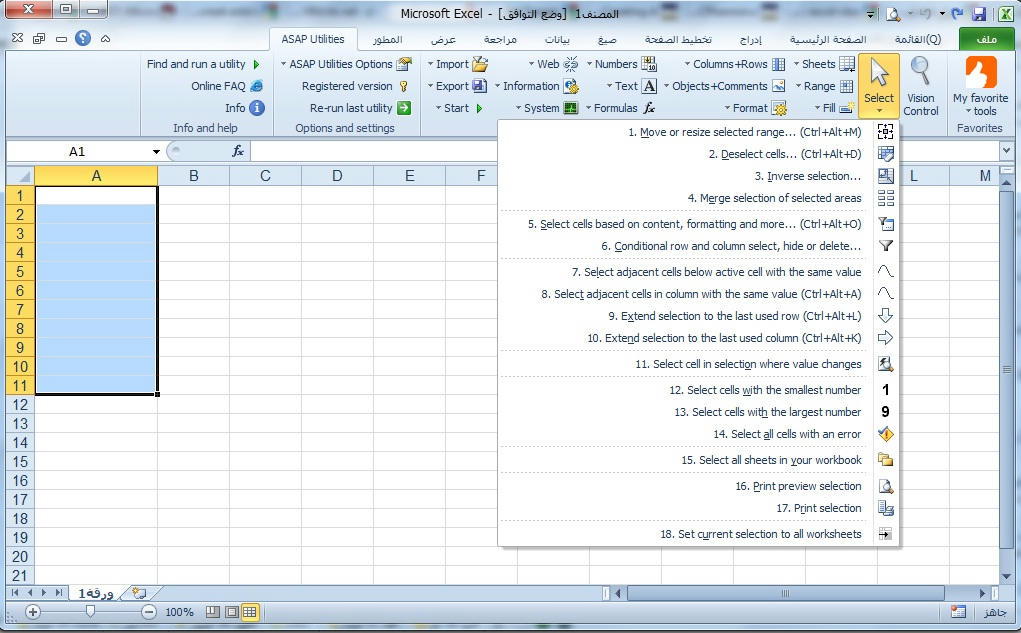Choose Select cells with the largest number

point(768,412)
